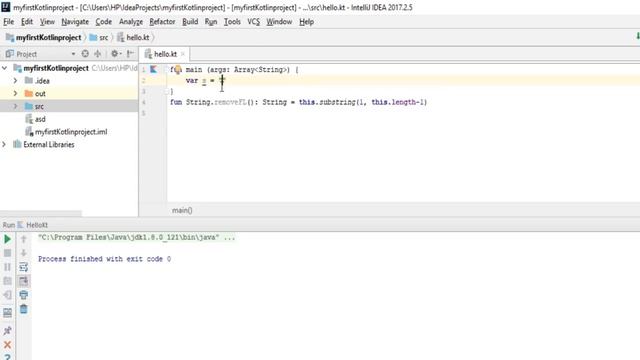Toggle Scroll to the end in console
Screen dimensions: 640x360
pos(24,281)
